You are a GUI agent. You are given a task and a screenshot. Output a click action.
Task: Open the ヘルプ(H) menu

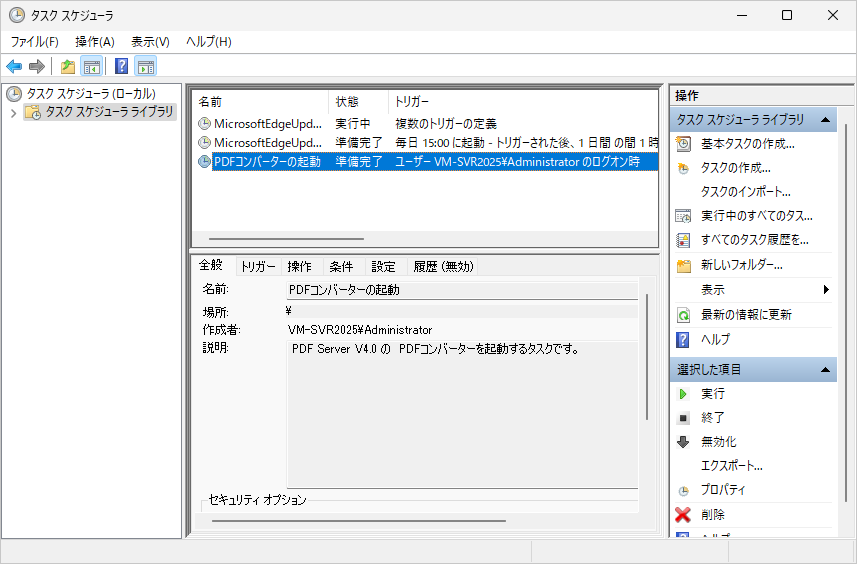[x=209, y=42]
